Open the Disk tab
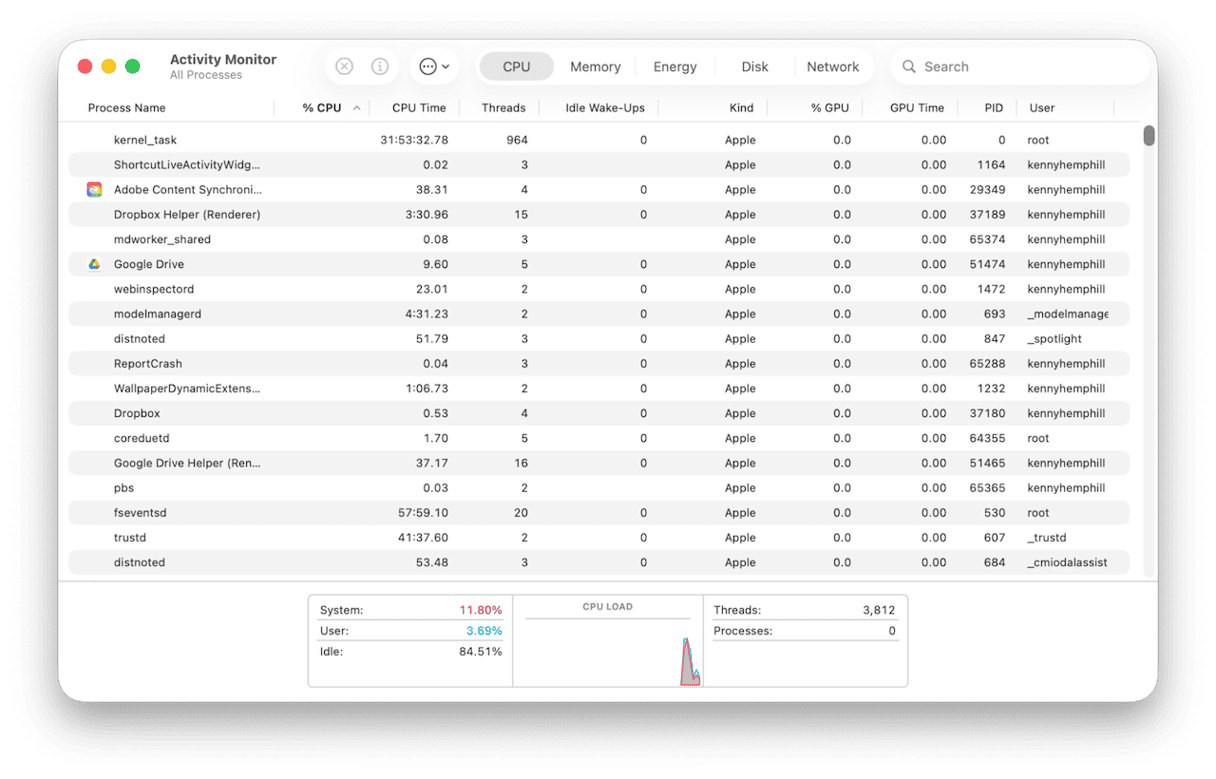This screenshot has height=779, width=1216. (755, 67)
